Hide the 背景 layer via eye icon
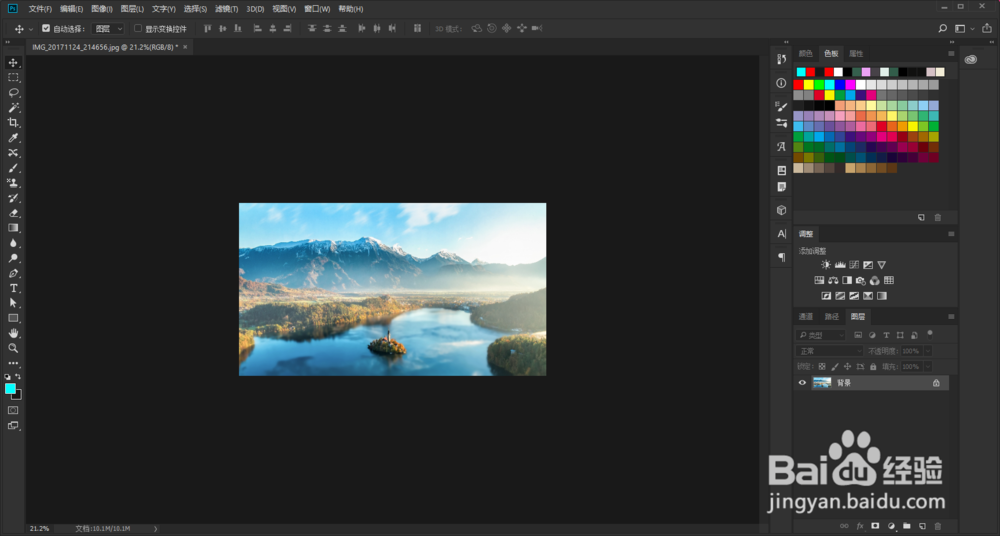This screenshot has width=1000, height=536. [x=802, y=383]
